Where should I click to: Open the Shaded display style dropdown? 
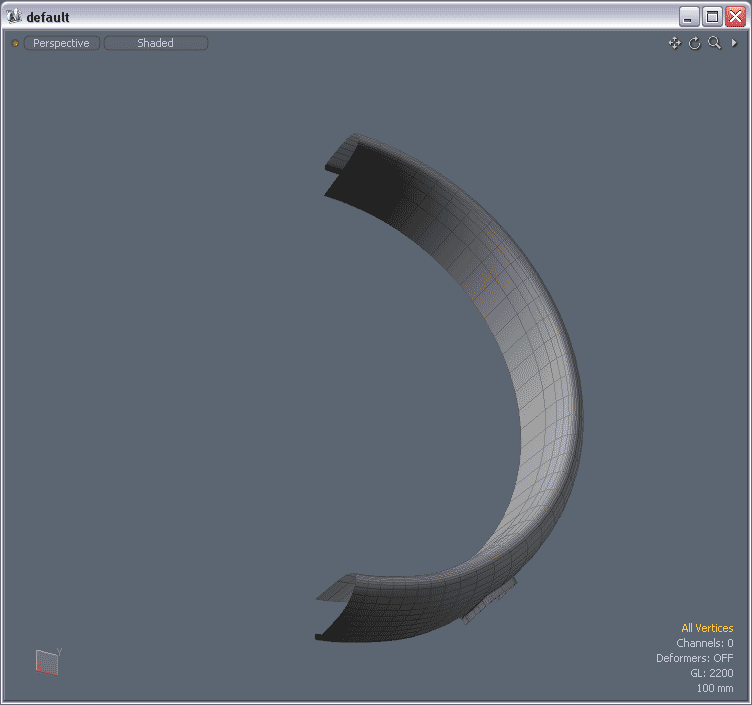coord(156,43)
